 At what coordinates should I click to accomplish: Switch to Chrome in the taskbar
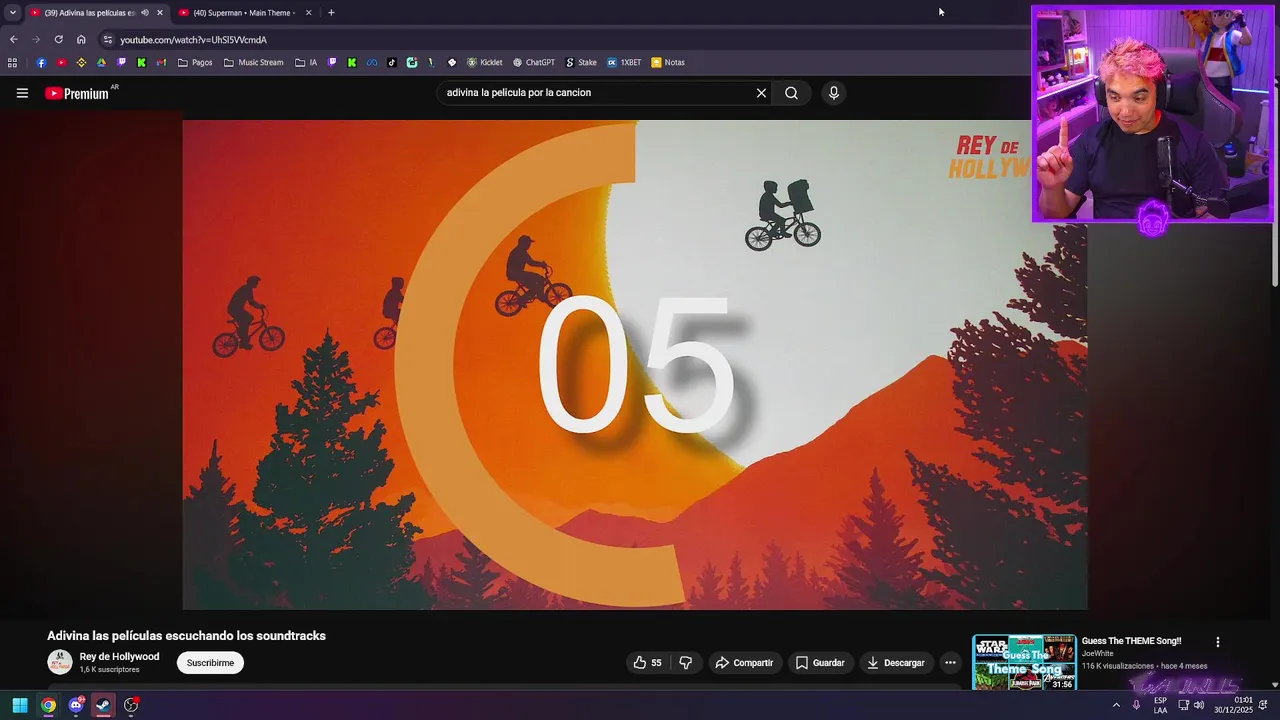48,705
